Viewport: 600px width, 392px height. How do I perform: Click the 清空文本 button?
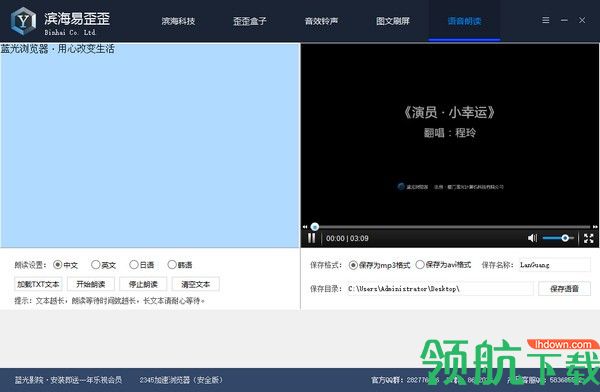point(195,284)
